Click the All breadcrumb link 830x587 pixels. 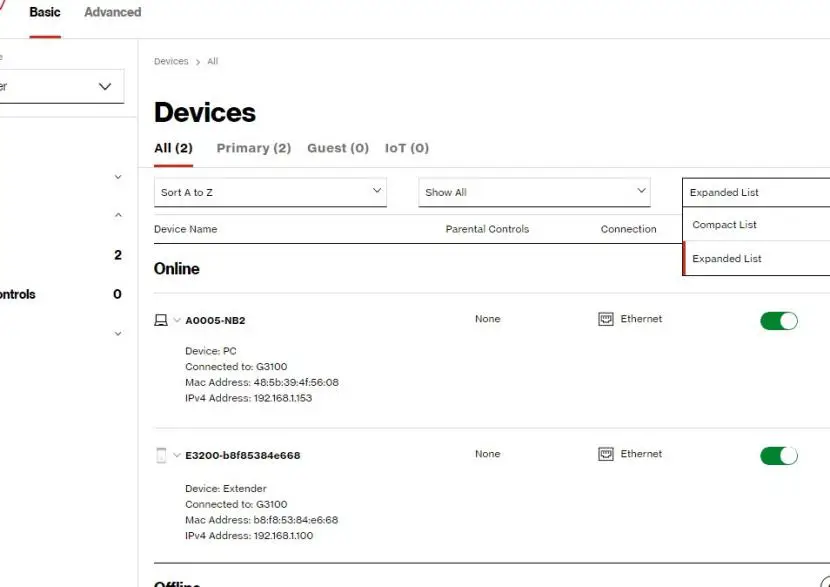pyautogui.click(x=212, y=61)
